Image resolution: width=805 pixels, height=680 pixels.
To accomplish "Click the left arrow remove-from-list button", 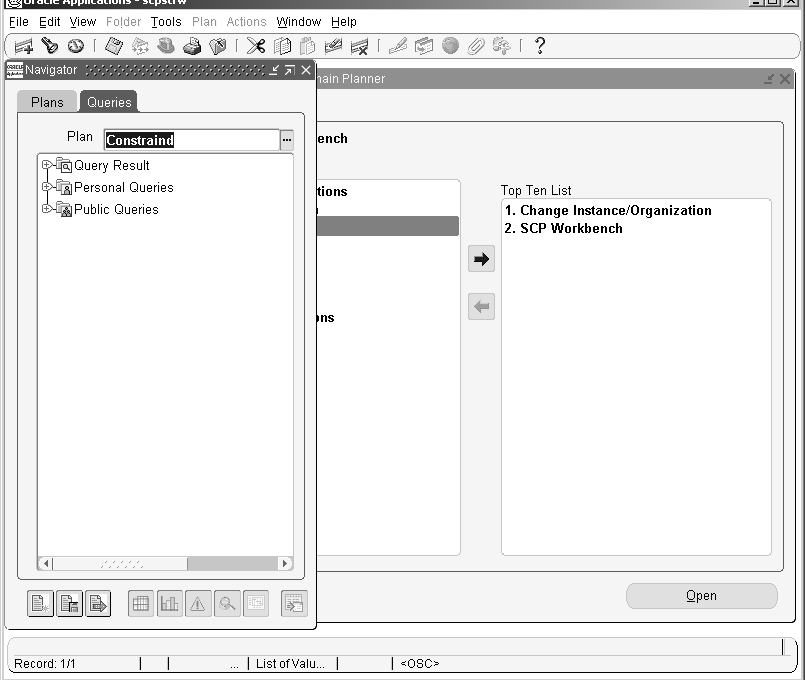I will coord(481,306).
